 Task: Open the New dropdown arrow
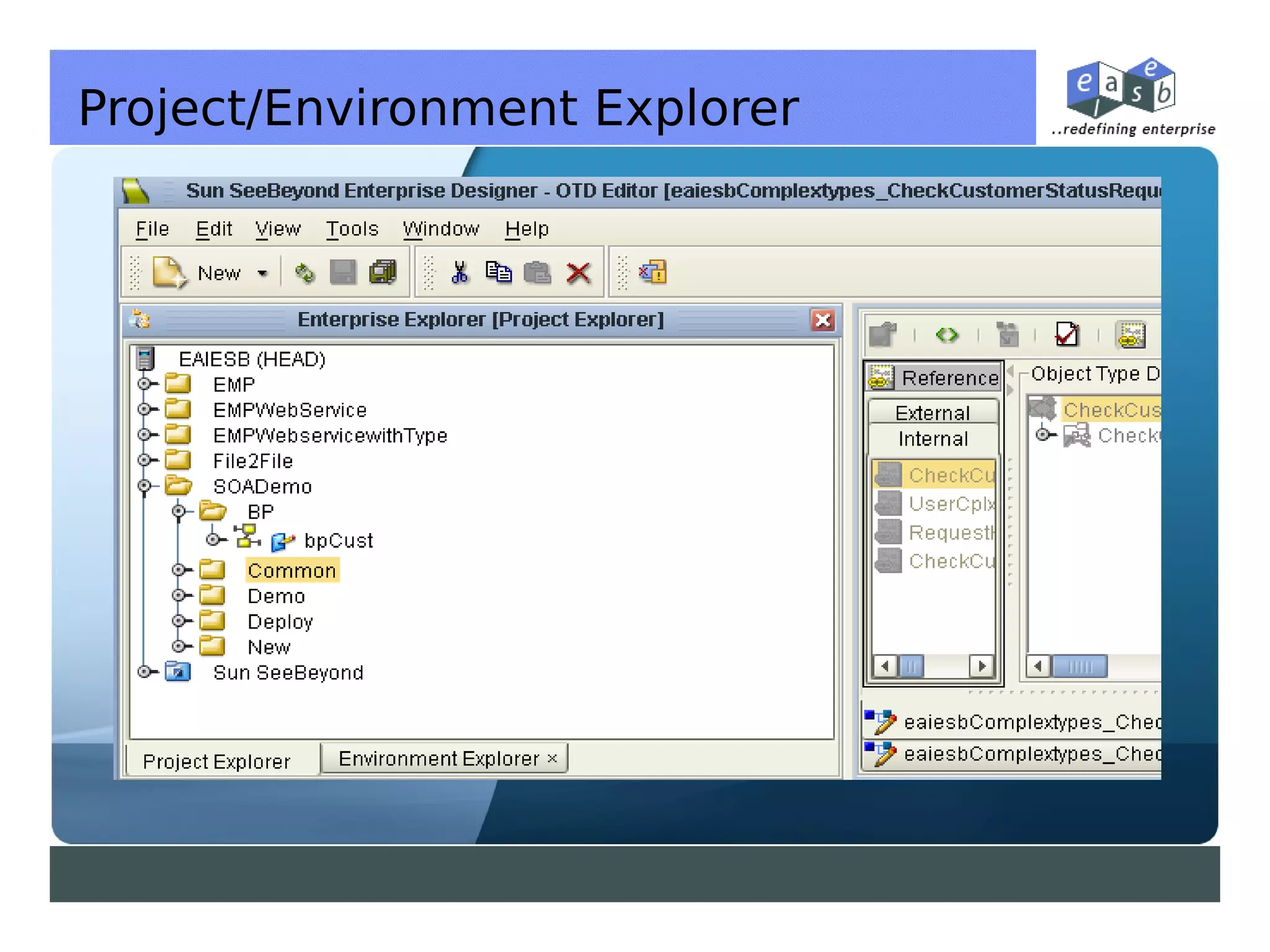[x=262, y=273]
